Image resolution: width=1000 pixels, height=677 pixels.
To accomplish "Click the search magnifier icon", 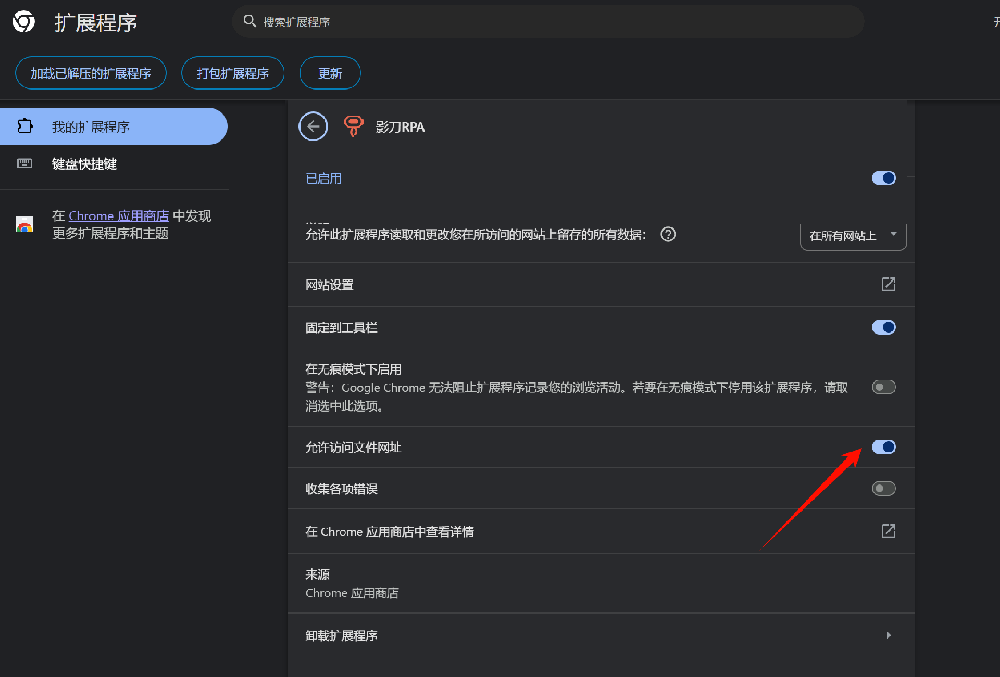I will pyautogui.click(x=249, y=21).
